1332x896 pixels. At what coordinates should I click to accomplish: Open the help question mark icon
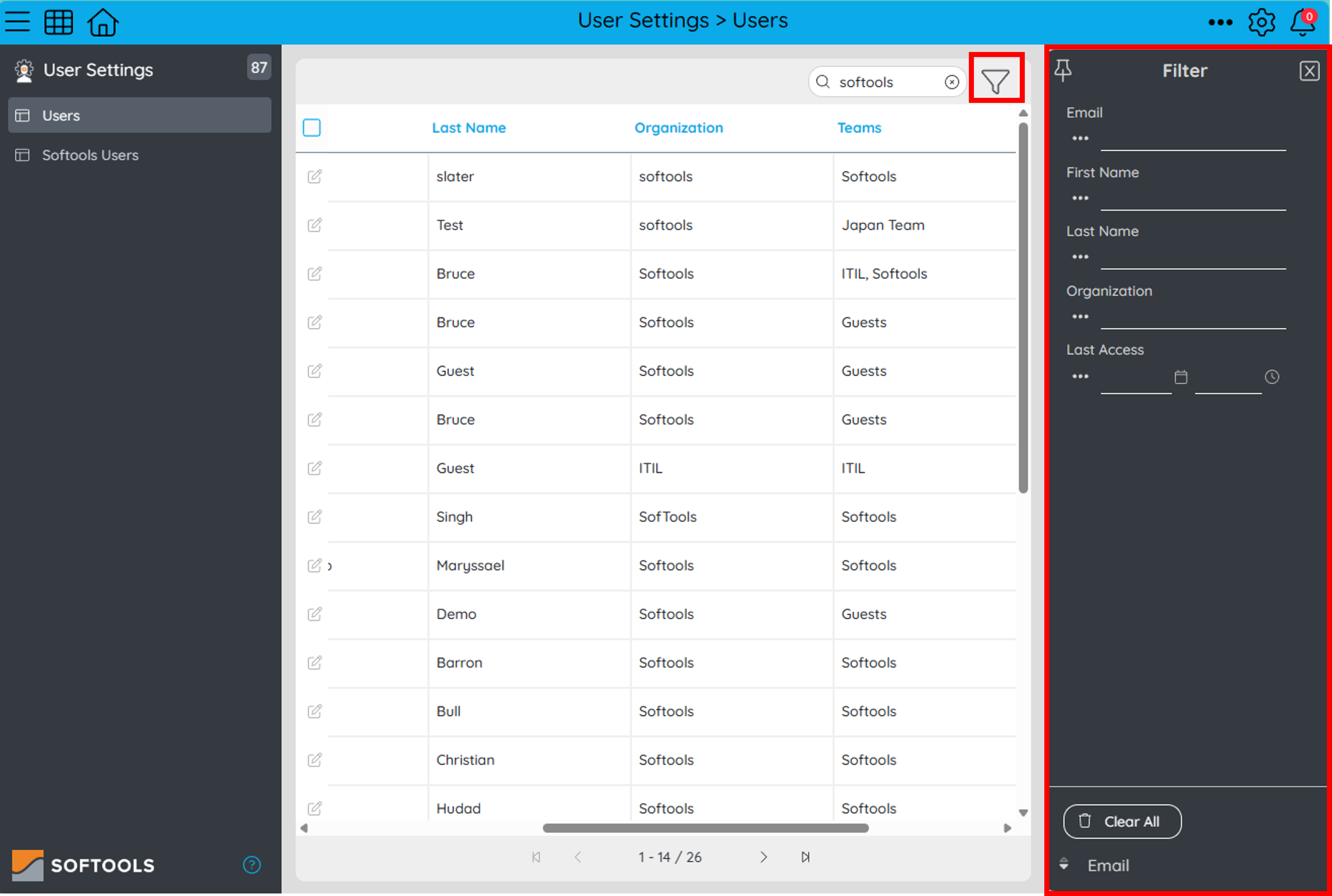pyautogui.click(x=252, y=865)
